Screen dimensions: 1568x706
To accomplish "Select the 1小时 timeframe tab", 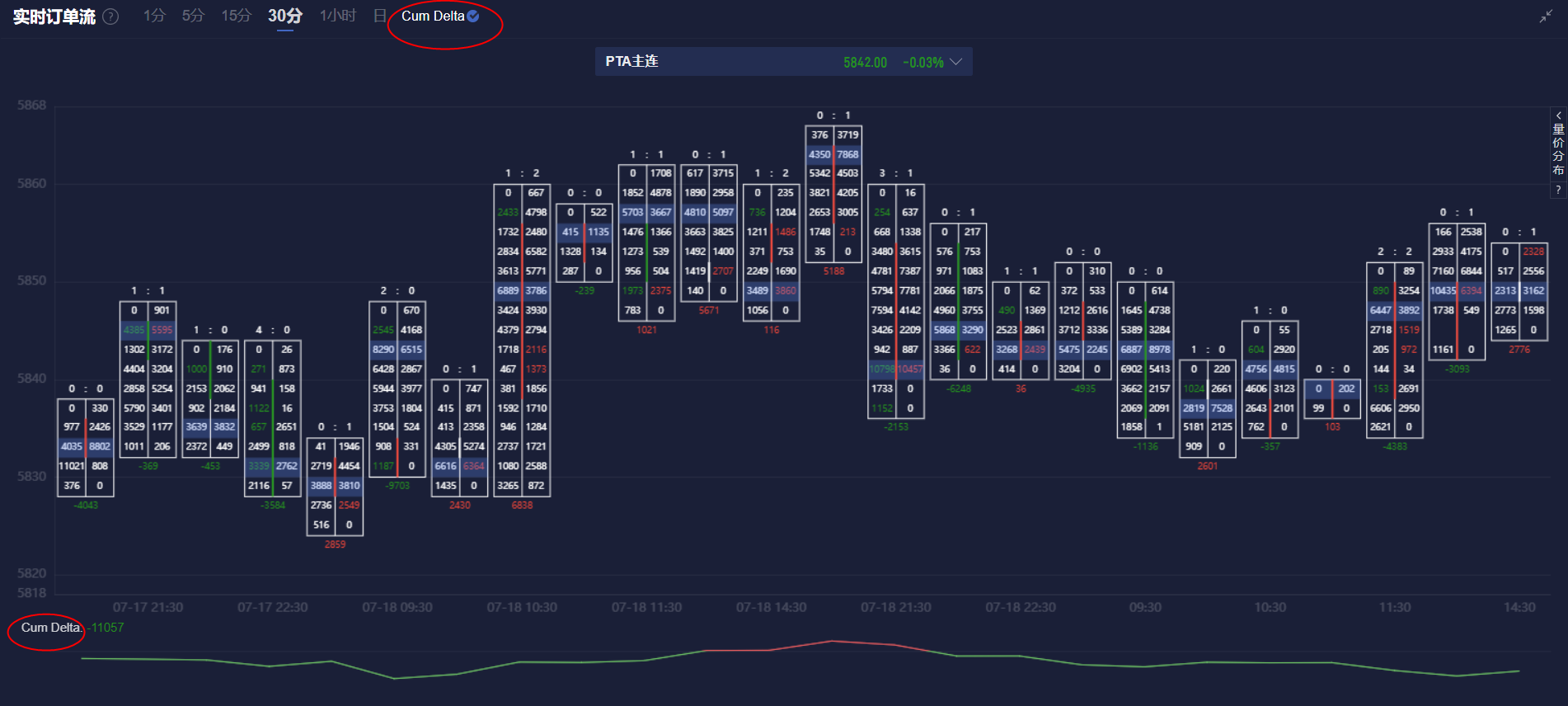I will click(x=338, y=16).
